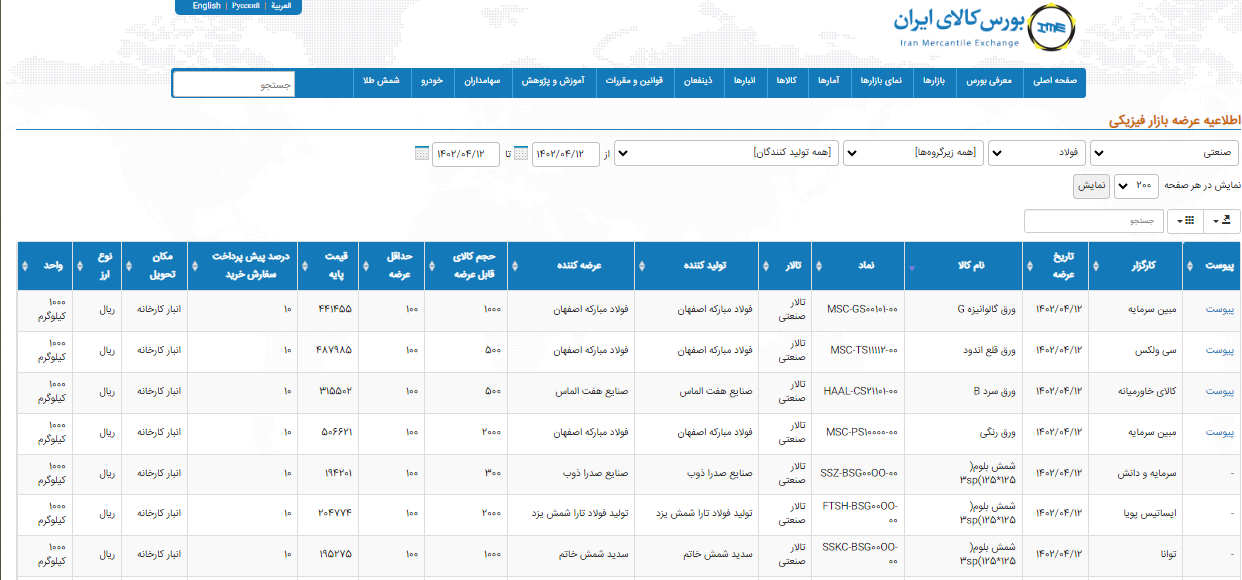Click sort arrow in the نام کالا column header
1242x580 pixels.
[x=911, y=268]
